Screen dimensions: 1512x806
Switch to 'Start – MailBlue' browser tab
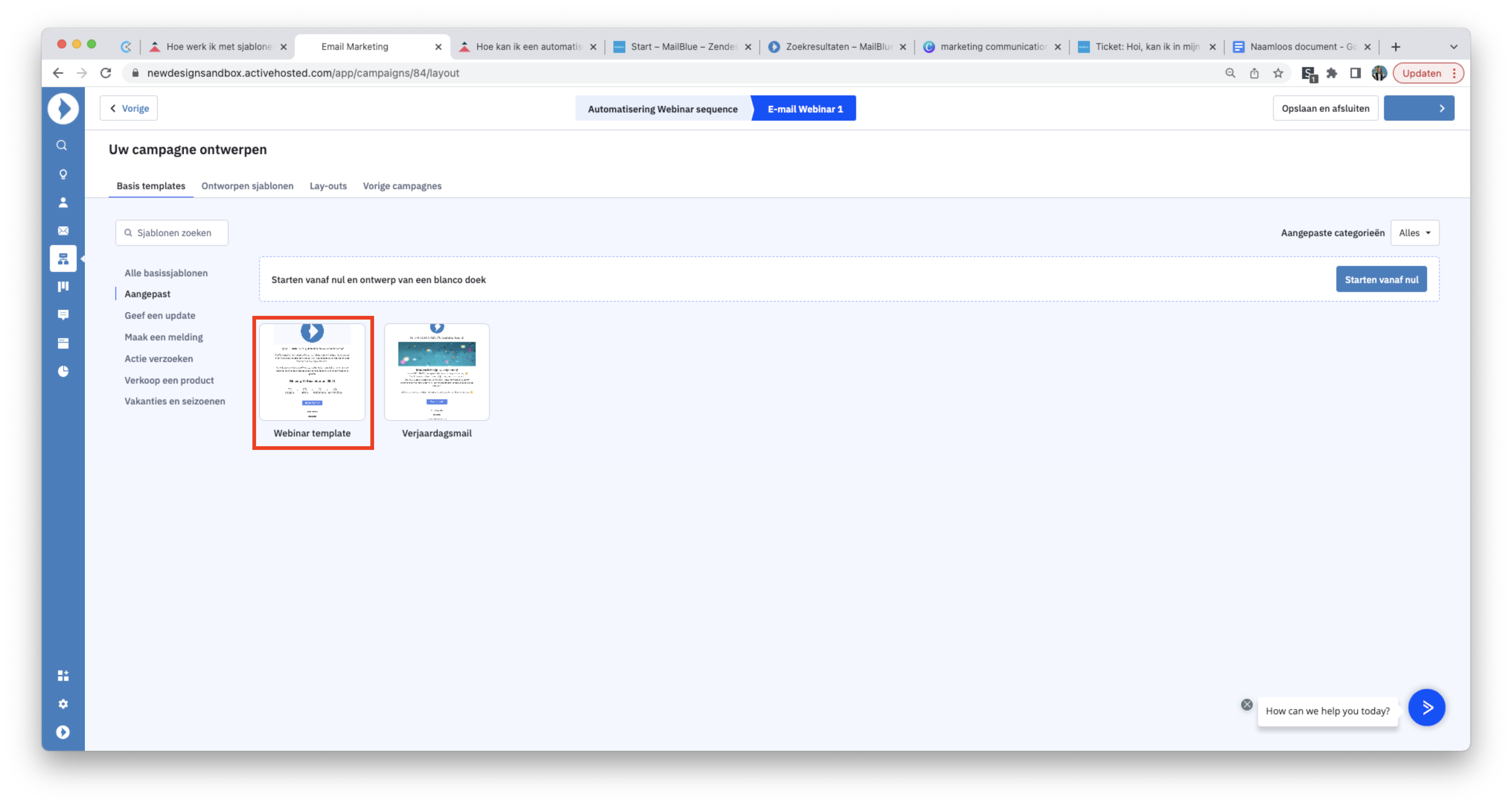(x=682, y=47)
